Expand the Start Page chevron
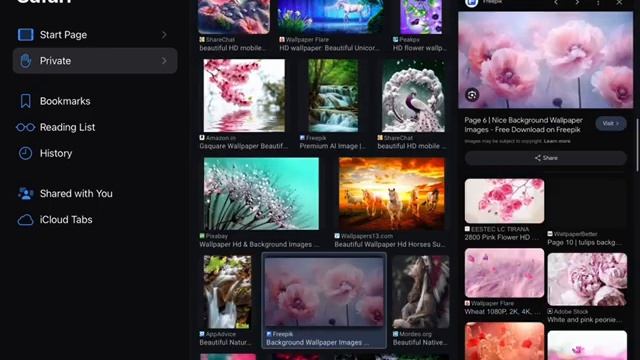The image size is (640, 360). click(x=164, y=35)
